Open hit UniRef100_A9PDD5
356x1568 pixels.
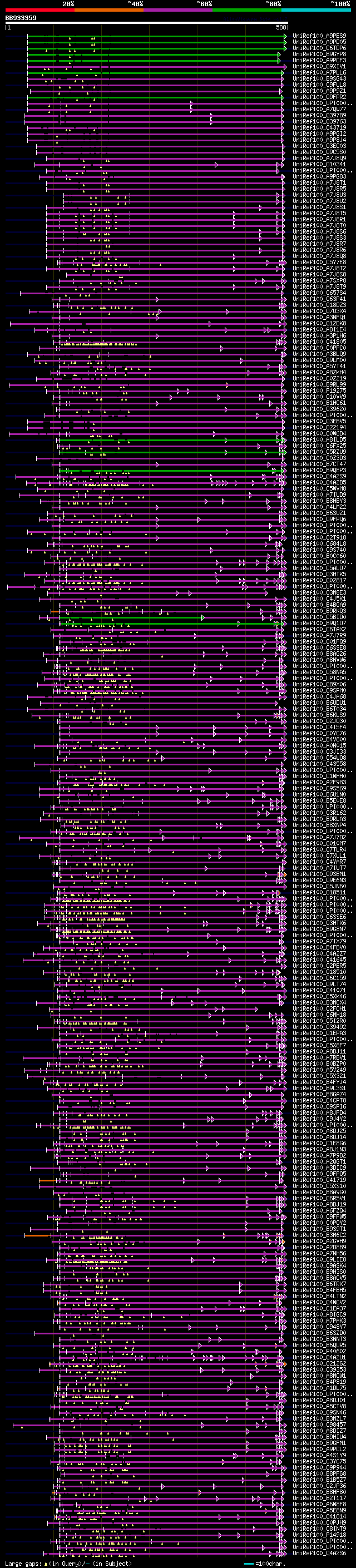(x=319, y=42)
